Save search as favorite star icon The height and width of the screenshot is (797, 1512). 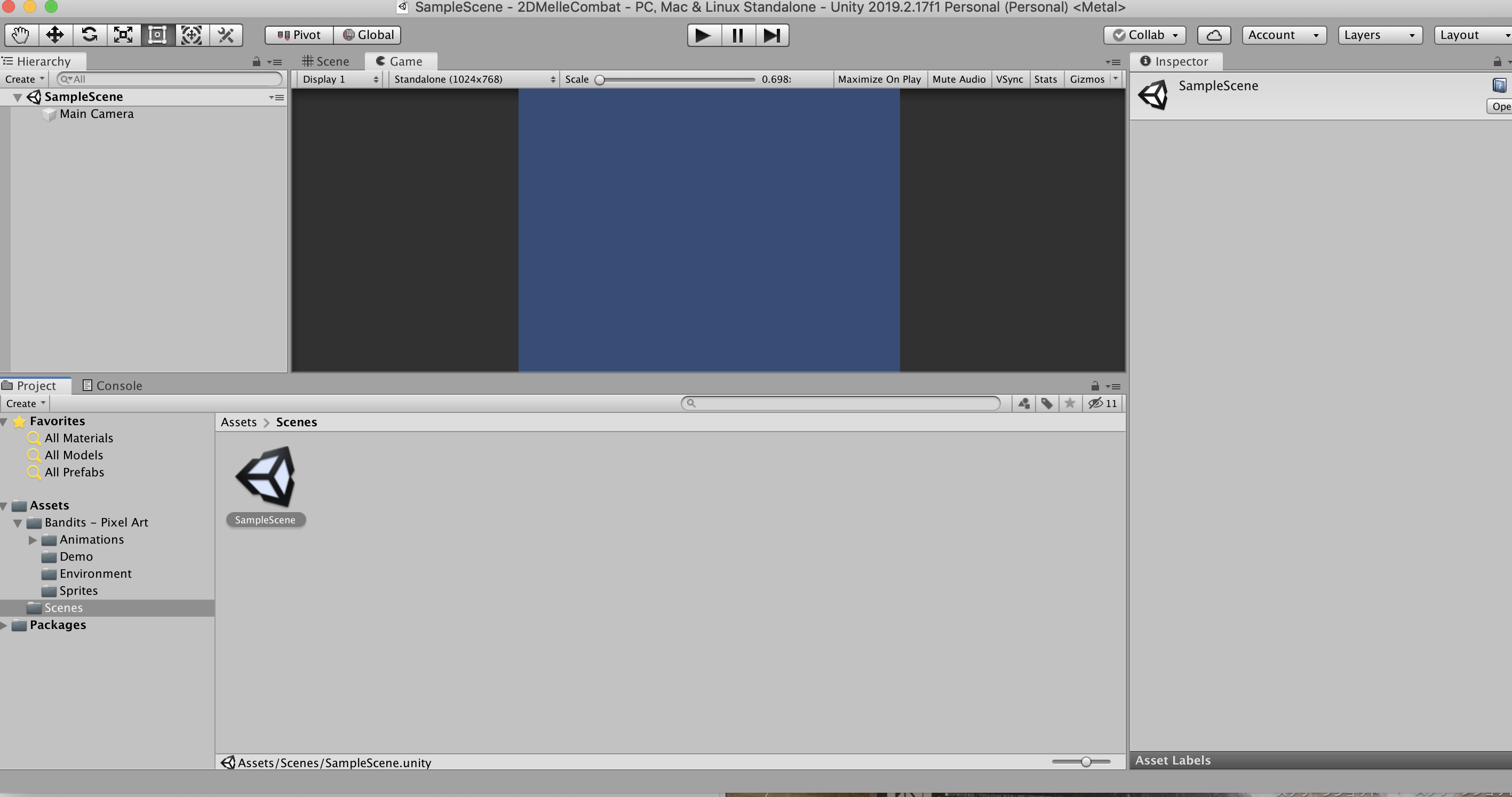[x=1069, y=403]
